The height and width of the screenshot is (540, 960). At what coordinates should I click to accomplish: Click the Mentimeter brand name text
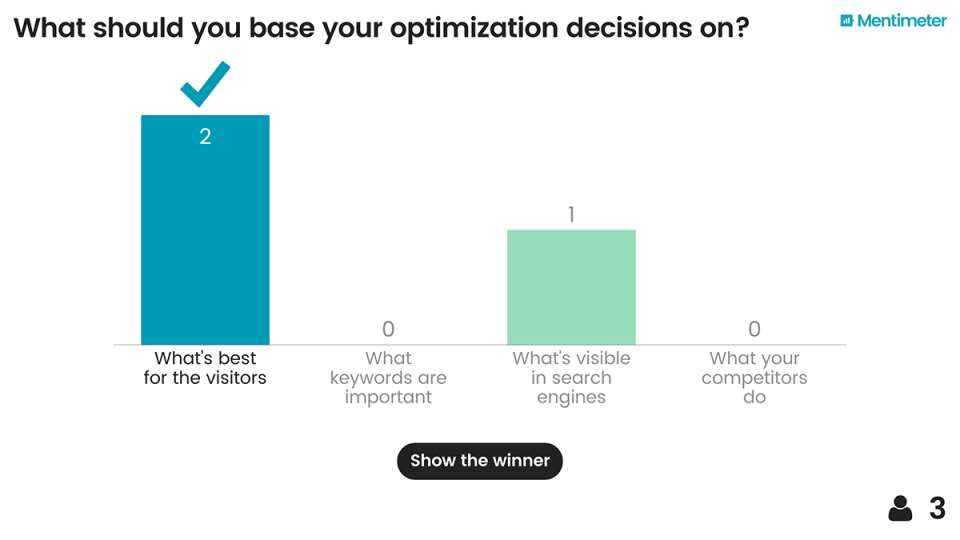(901, 20)
